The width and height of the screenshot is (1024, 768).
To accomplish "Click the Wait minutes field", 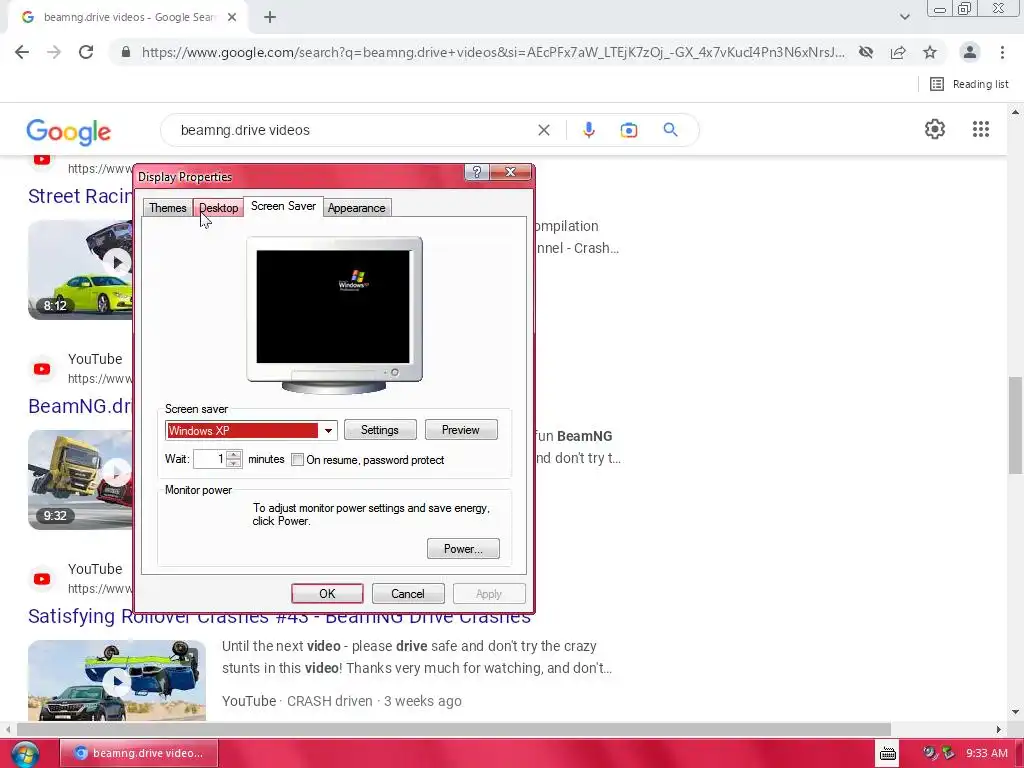I will tap(210, 459).
